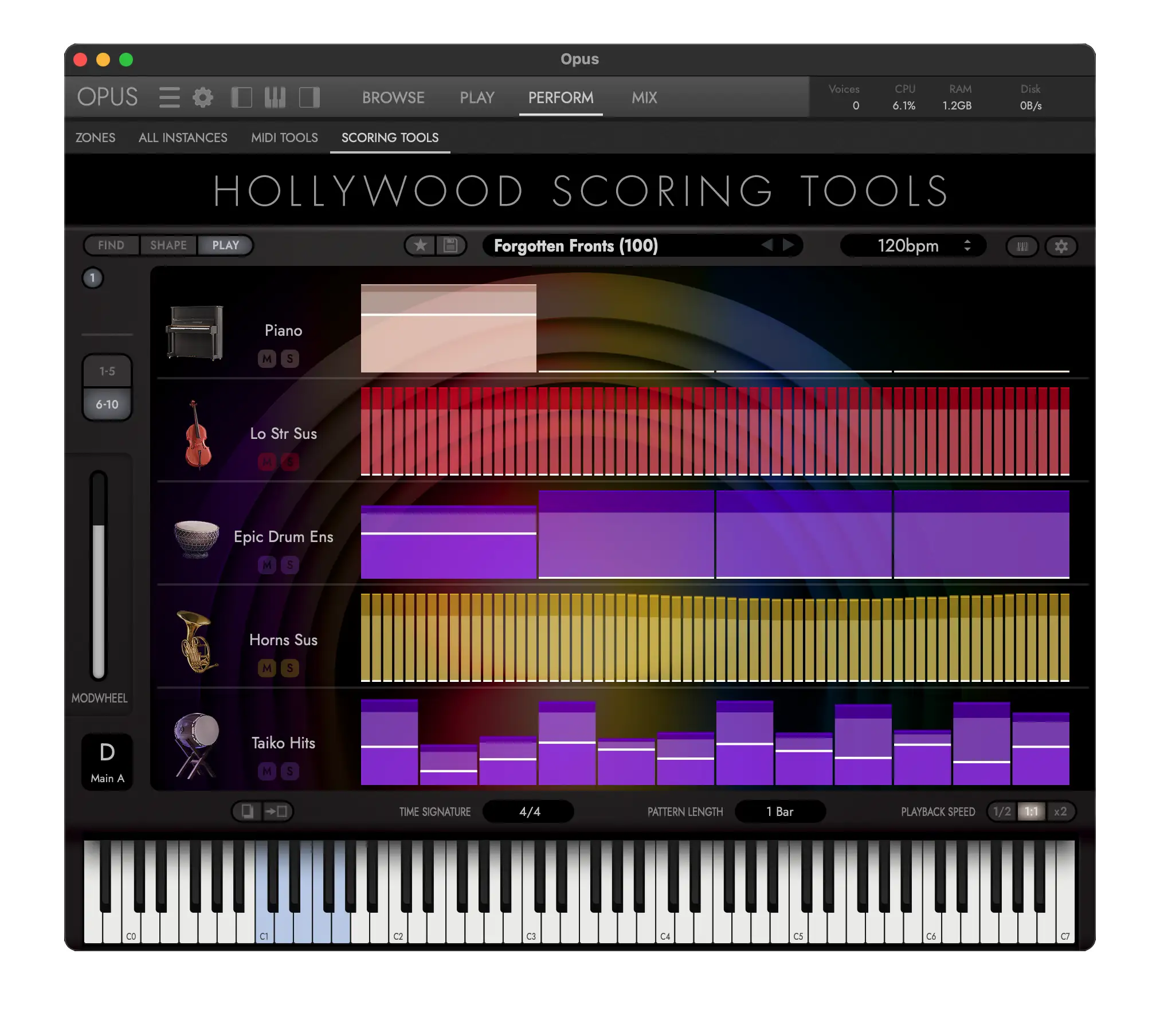This screenshot has height=1036, width=1160.
Task: Click the paste pattern arrow icon
Action: coord(277,811)
